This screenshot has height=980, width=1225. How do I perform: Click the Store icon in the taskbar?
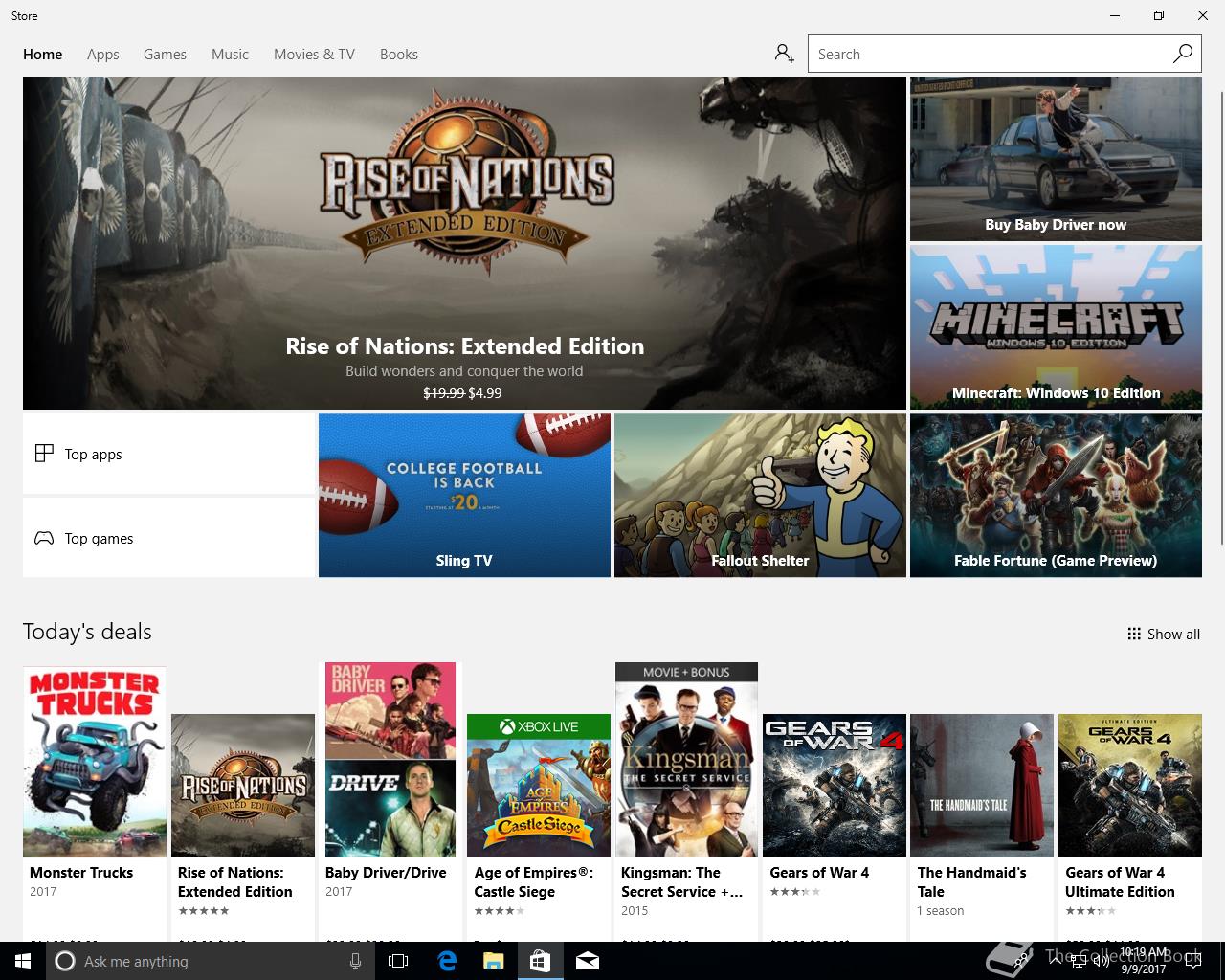click(x=540, y=961)
